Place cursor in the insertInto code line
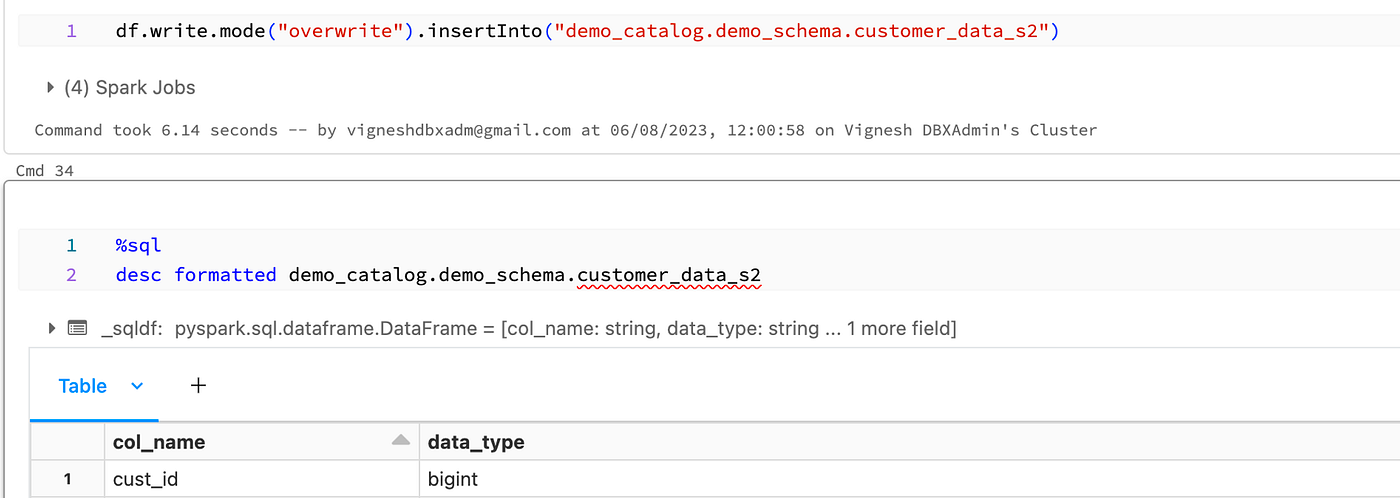 (x=587, y=31)
